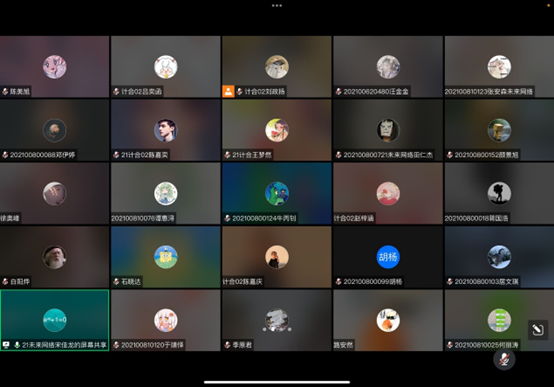
Task: Select the blue 胡杨 avatar
Action: [x=388, y=257]
